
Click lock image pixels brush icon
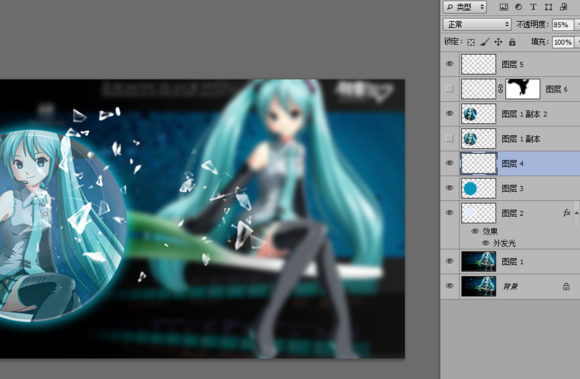point(485,42)
